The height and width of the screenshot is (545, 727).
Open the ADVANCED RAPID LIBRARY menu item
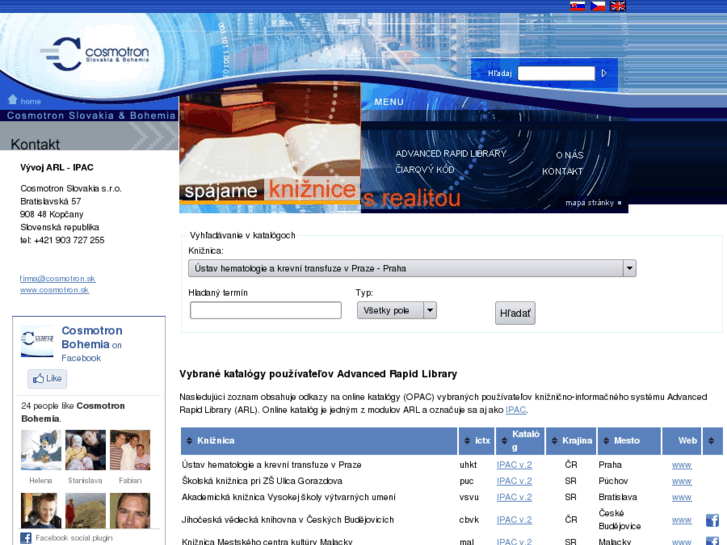(x=451, y=154)
